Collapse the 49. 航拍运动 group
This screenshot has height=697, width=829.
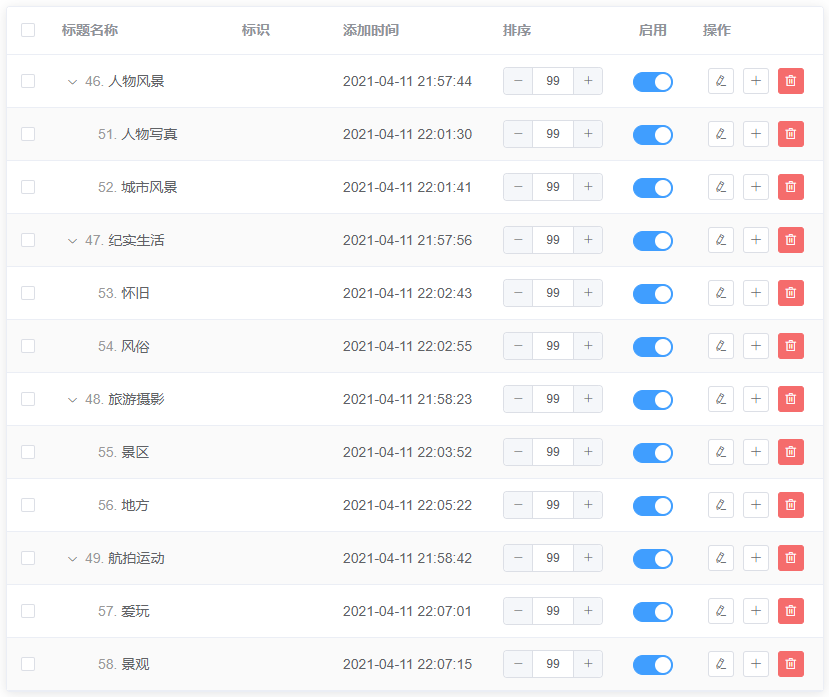pos(72,559)
